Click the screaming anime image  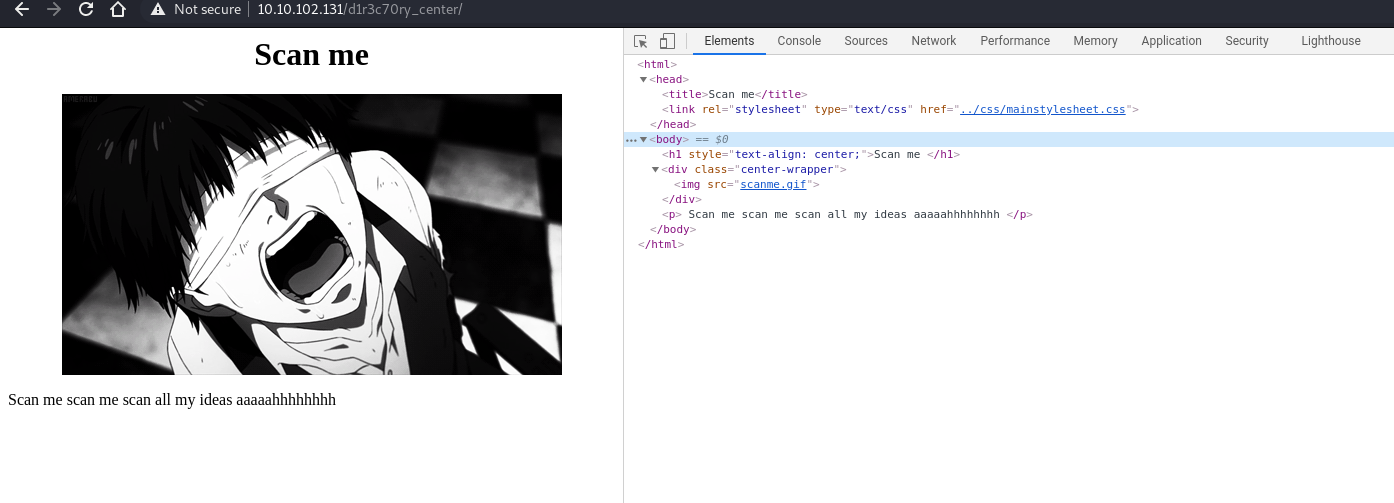coord(312,234)
